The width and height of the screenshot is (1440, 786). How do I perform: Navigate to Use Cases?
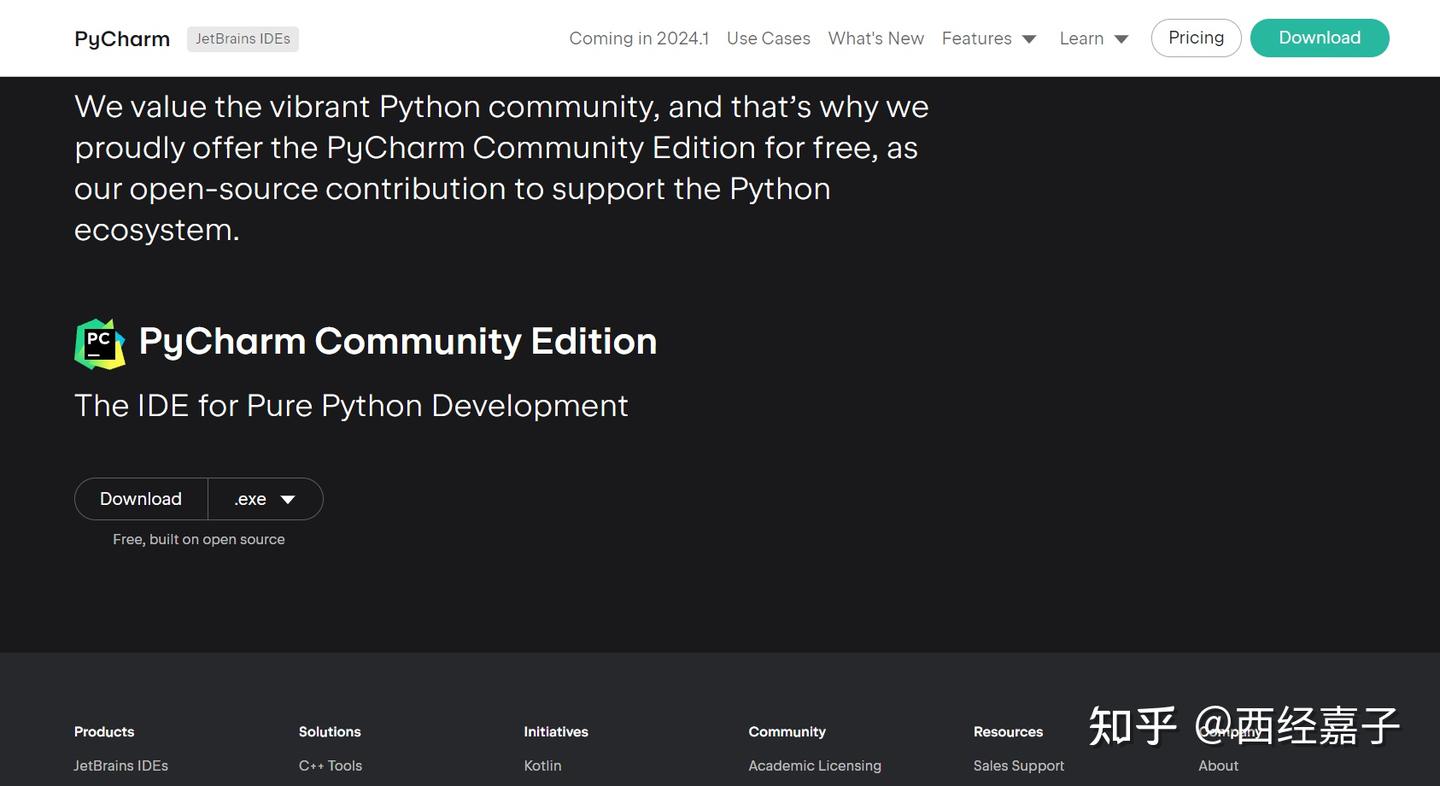click(x=768, y=38)
